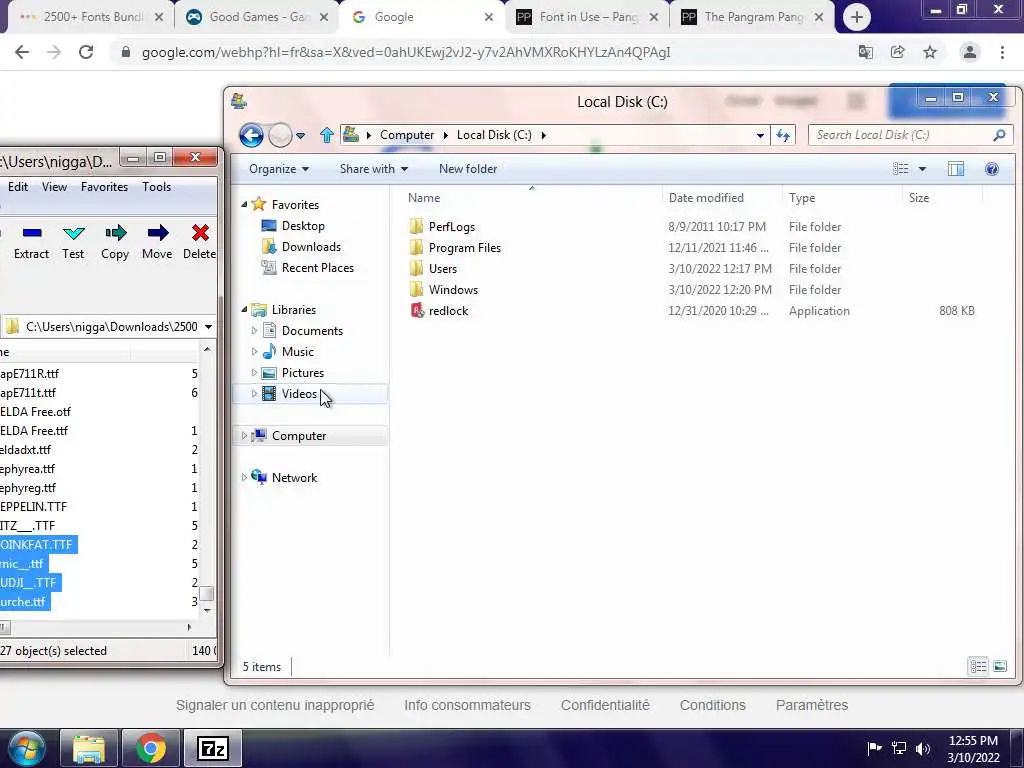Image resolution: width=1024 pixels, height=768 pixels.
Task: Click the Confidentialité footer link
Action: [x=605, y=705]
